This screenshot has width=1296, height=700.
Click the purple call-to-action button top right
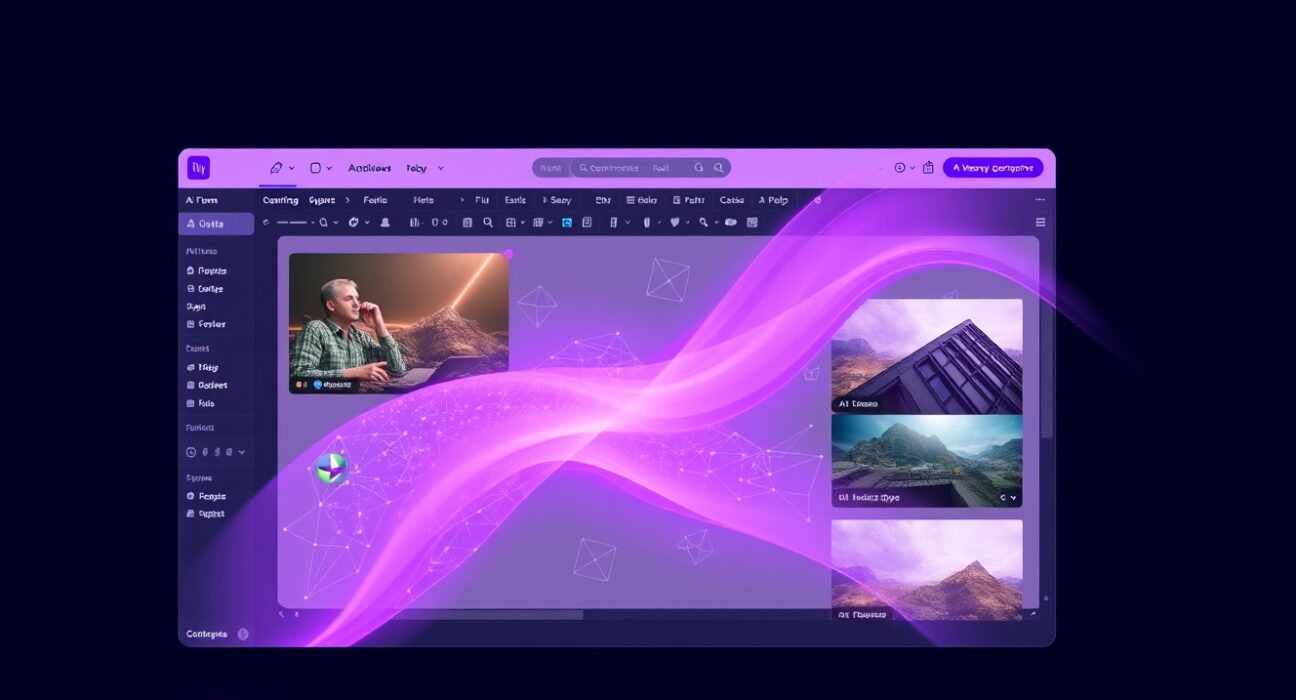tap(991, 167)
